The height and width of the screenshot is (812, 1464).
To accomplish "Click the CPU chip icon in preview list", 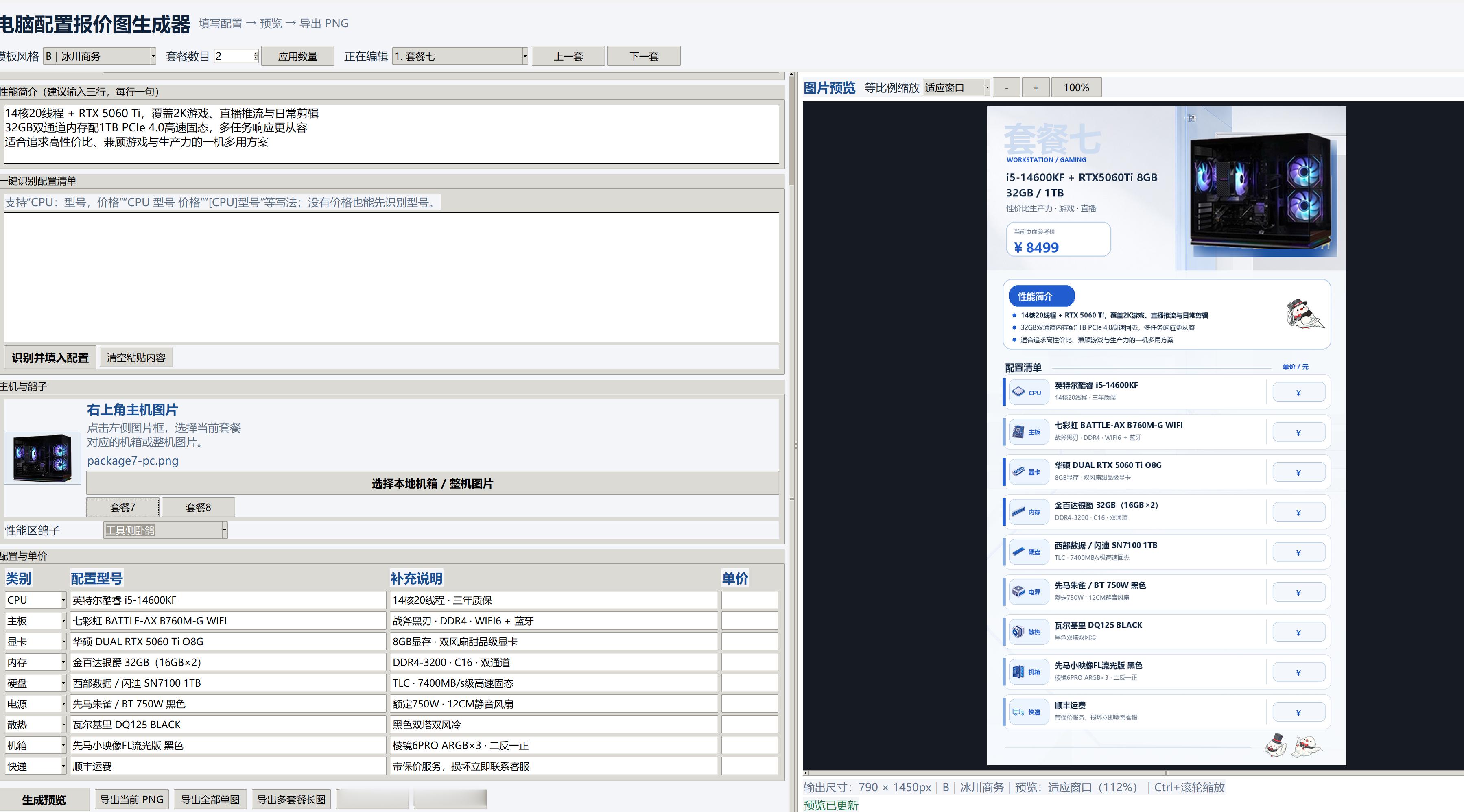I will click(1018, 392).
